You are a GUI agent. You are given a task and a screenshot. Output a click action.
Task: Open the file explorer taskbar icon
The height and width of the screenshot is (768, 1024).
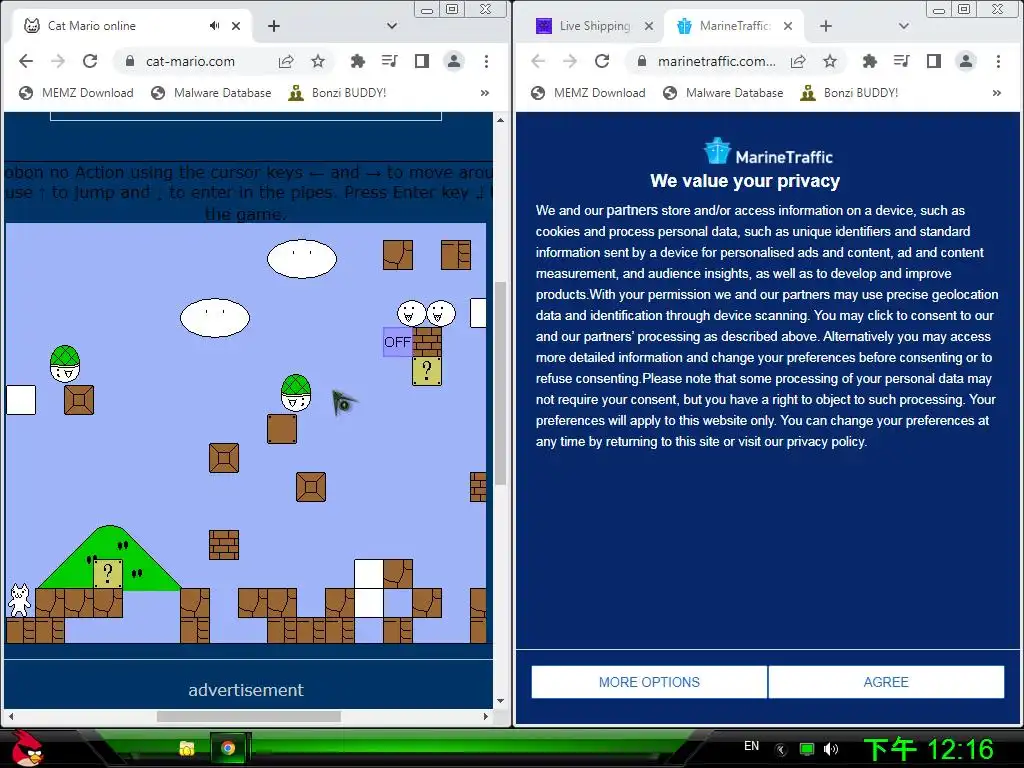pyautogui.click(x=187, y=748)
